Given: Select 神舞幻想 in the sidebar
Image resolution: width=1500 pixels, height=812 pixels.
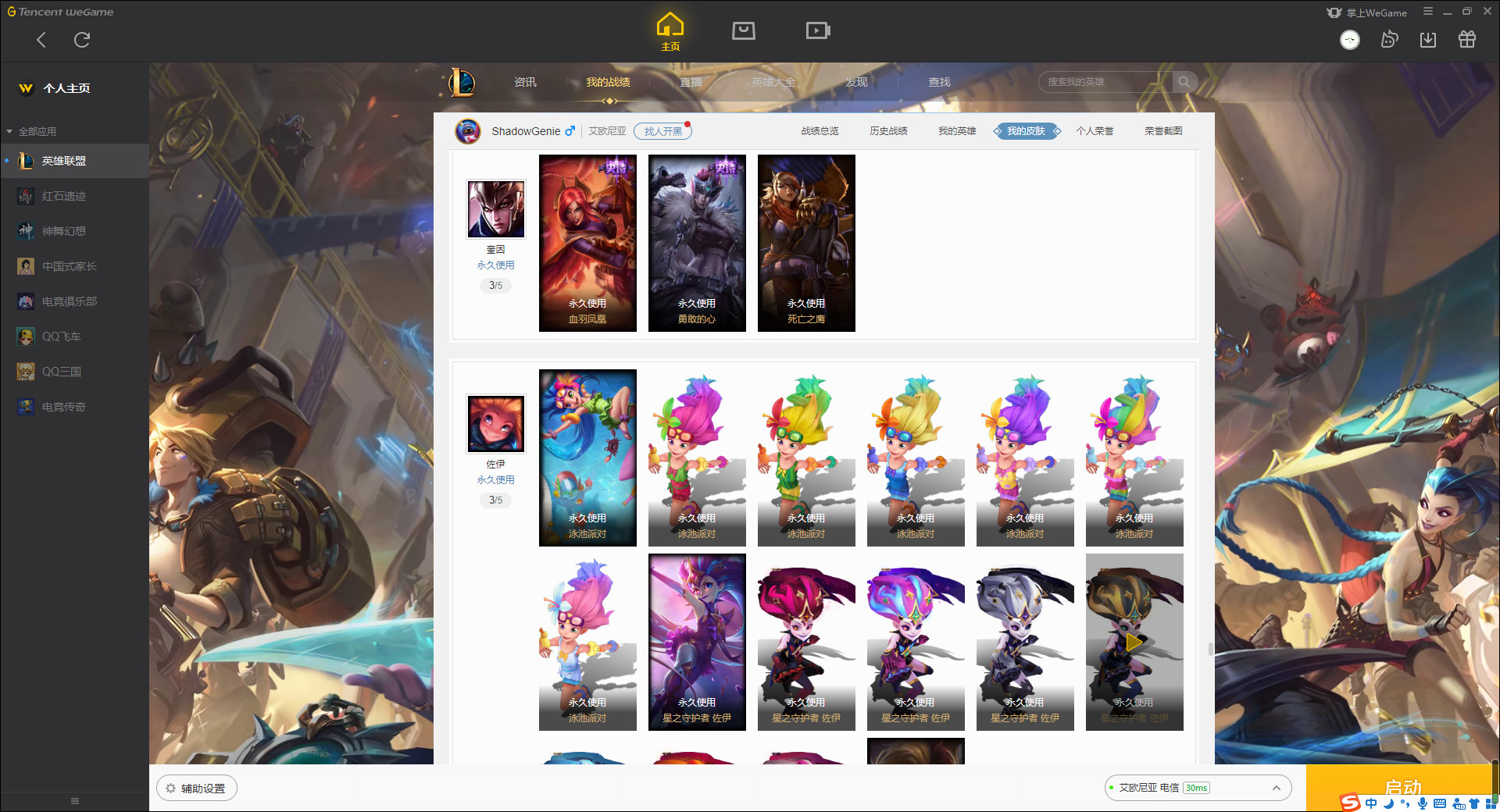Looking at the screenshot, I should (x=74, y=231).
